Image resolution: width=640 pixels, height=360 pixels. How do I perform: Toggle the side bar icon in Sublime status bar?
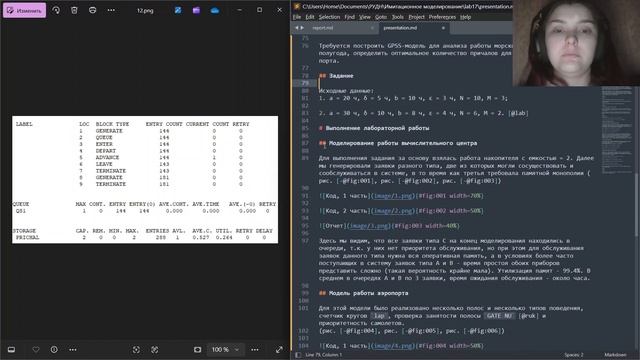tap(298, 355)
